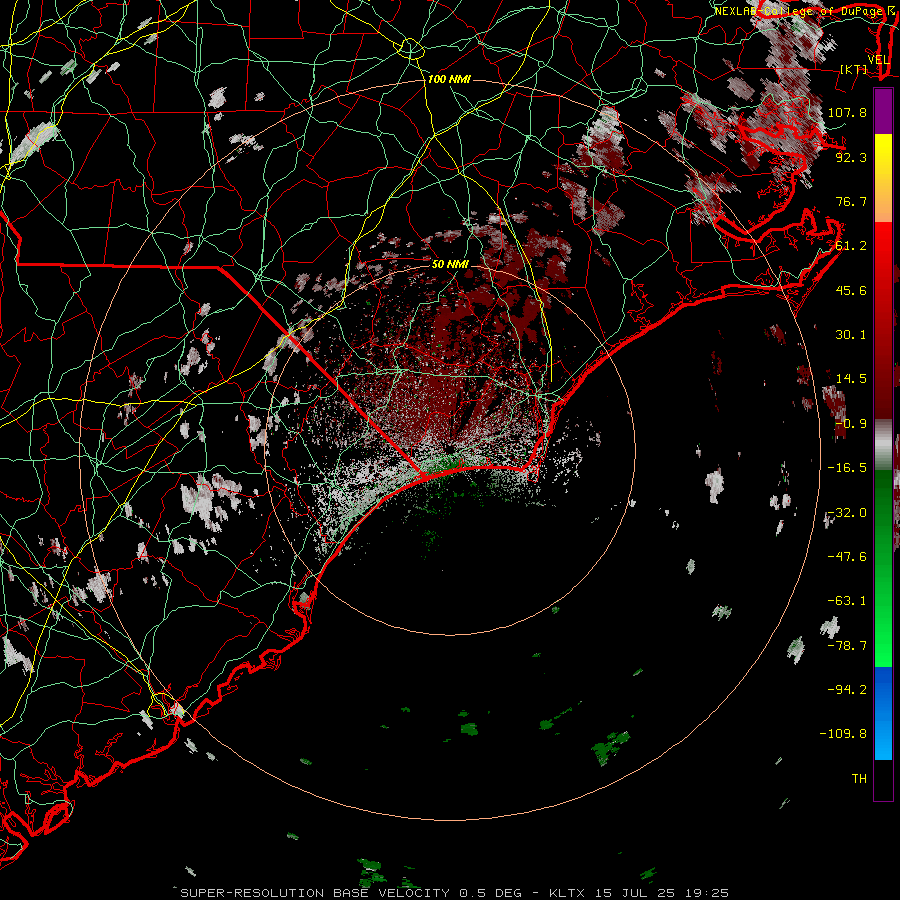Pick the purple segment of the color bar
The width and height of the screenshot is (900, 900).
pos(883,111)
